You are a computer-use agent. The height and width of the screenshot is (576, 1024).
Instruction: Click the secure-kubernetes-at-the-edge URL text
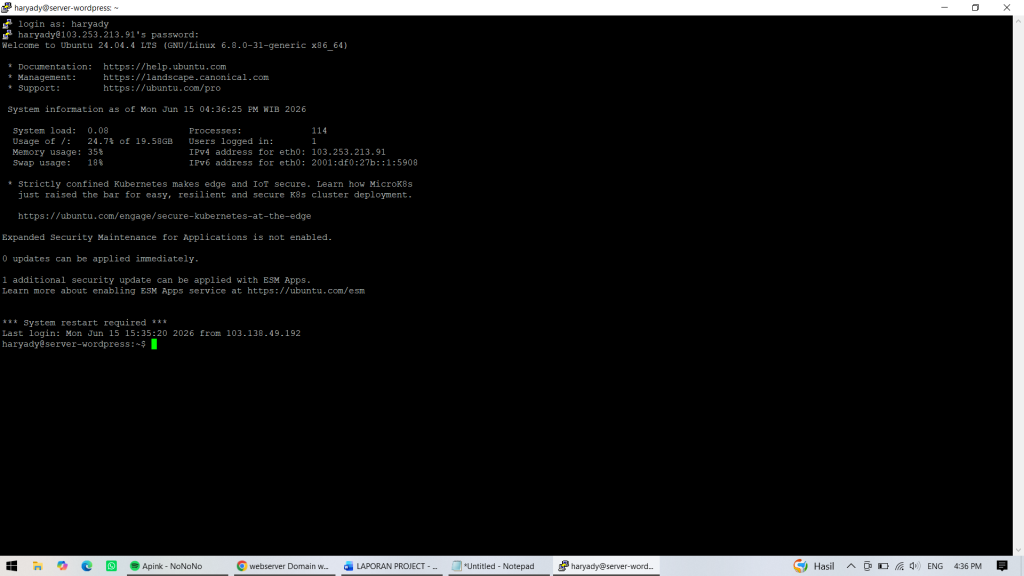click(x=165, y=216)
